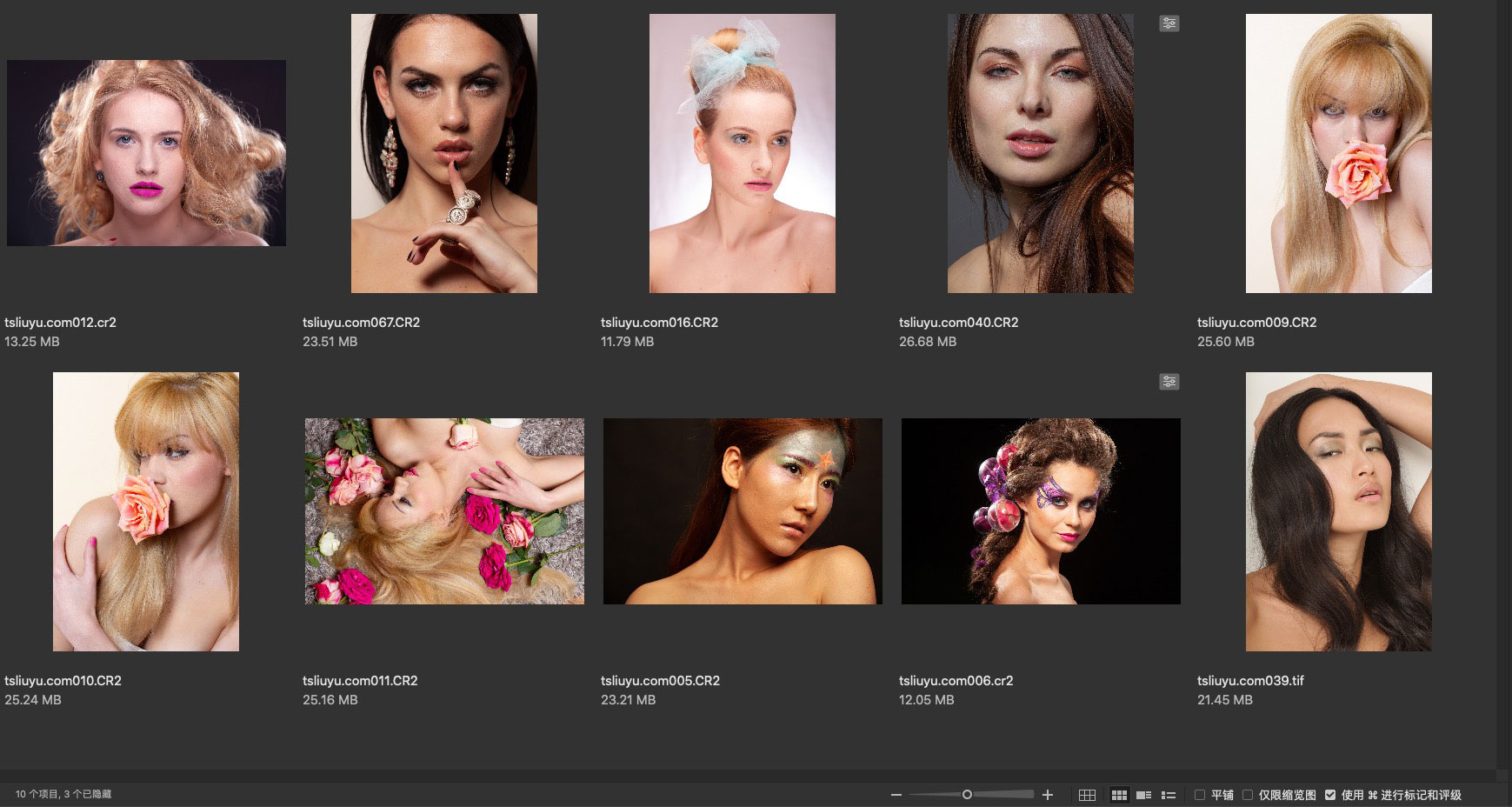Click the filename label tsliuyu.com010.CR2
1512x807 pixels.
63,681
